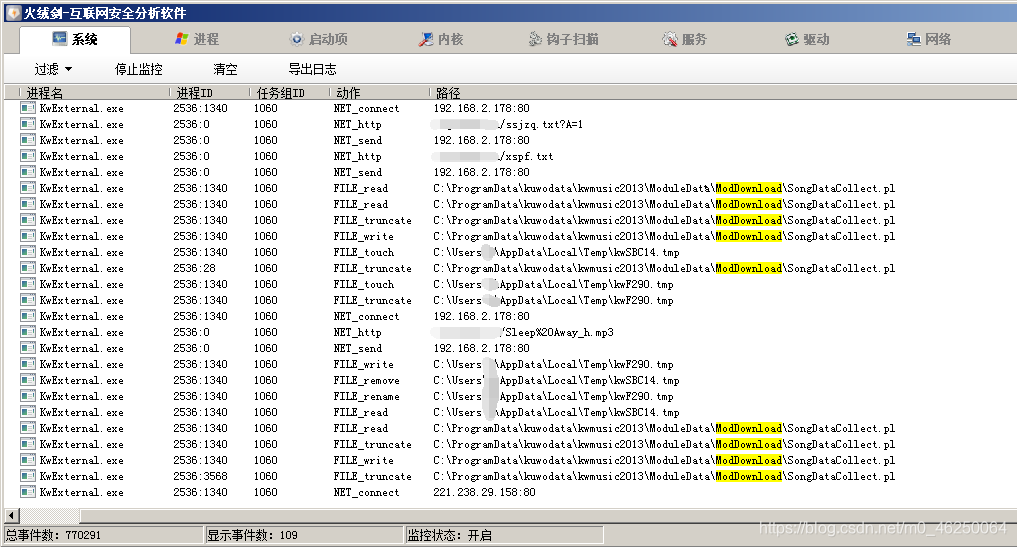
Task: Click the 火绒剑 shield icon in title bar
Action: [x=13, y=12]
